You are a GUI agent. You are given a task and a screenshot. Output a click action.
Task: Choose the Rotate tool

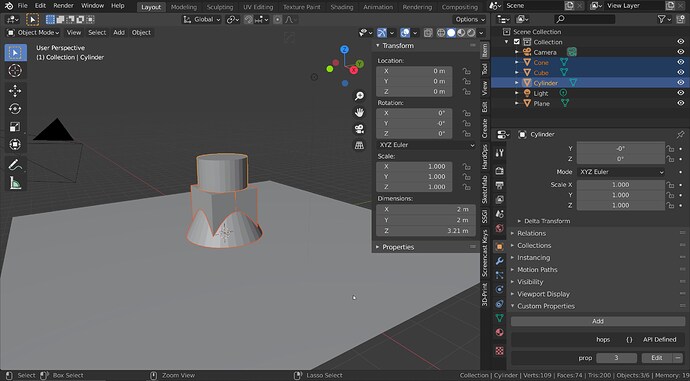coord(15,109)
